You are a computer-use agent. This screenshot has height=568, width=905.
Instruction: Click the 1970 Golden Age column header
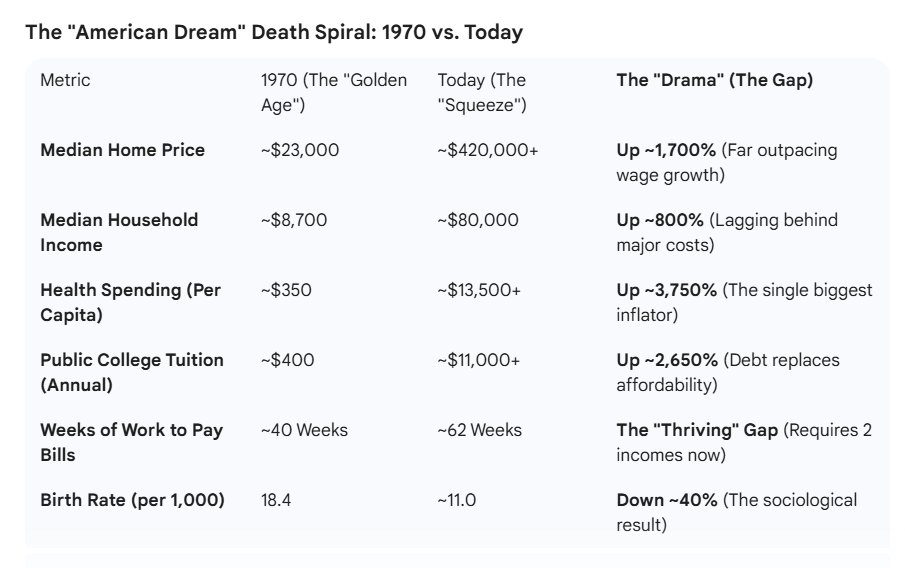(334, 92)
